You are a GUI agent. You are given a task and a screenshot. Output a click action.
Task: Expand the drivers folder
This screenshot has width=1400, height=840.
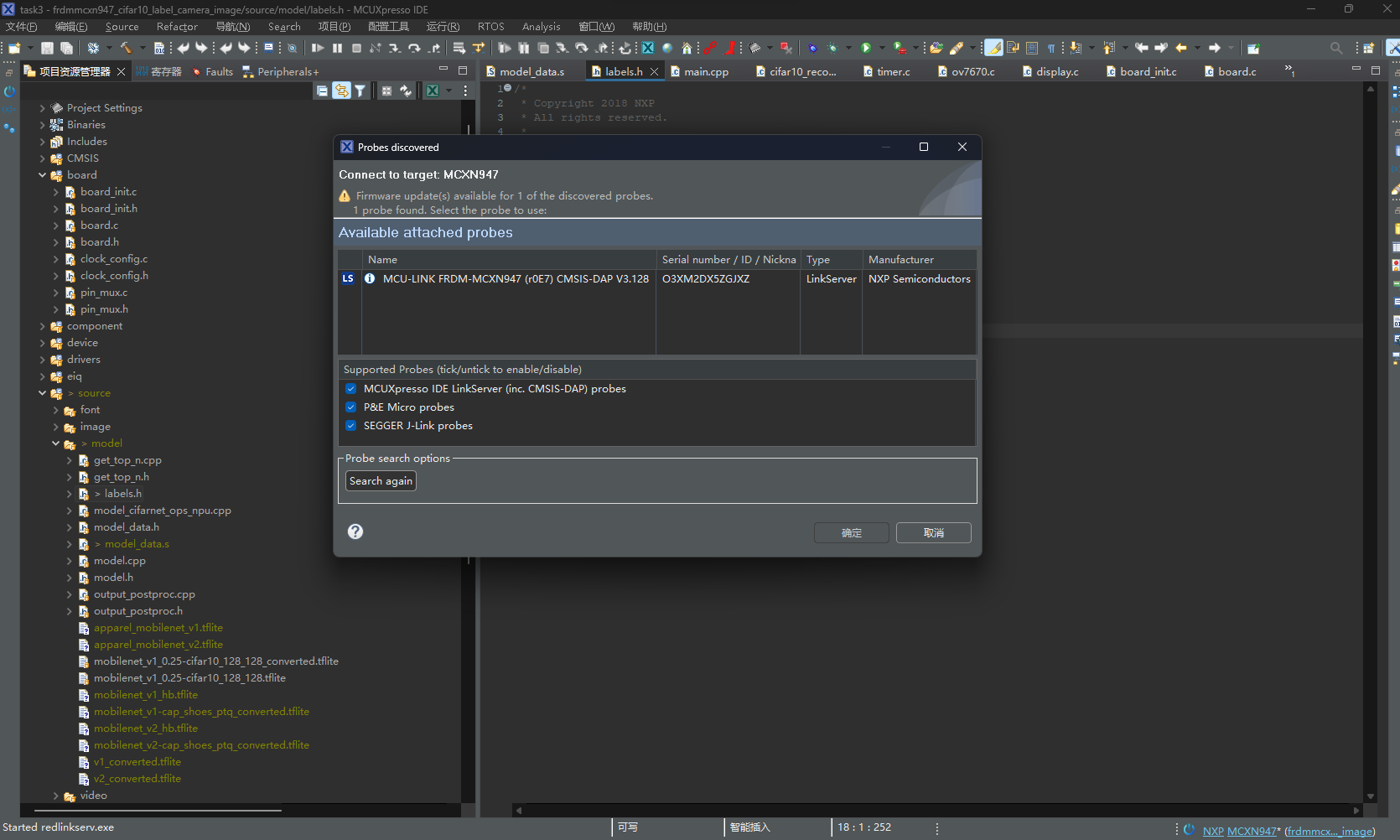(43, 360)
